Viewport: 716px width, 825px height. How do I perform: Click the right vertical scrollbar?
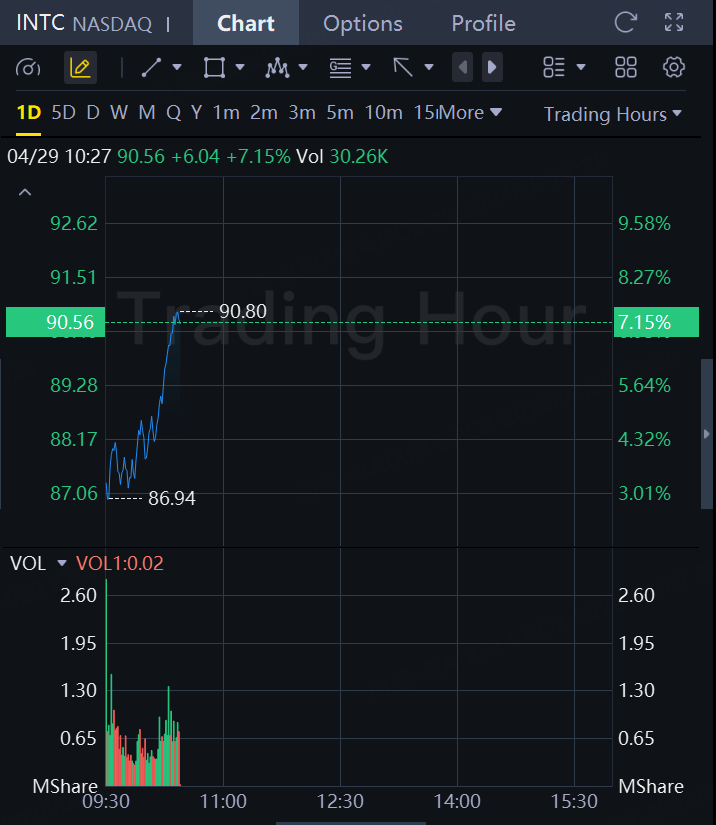point(707,434)
